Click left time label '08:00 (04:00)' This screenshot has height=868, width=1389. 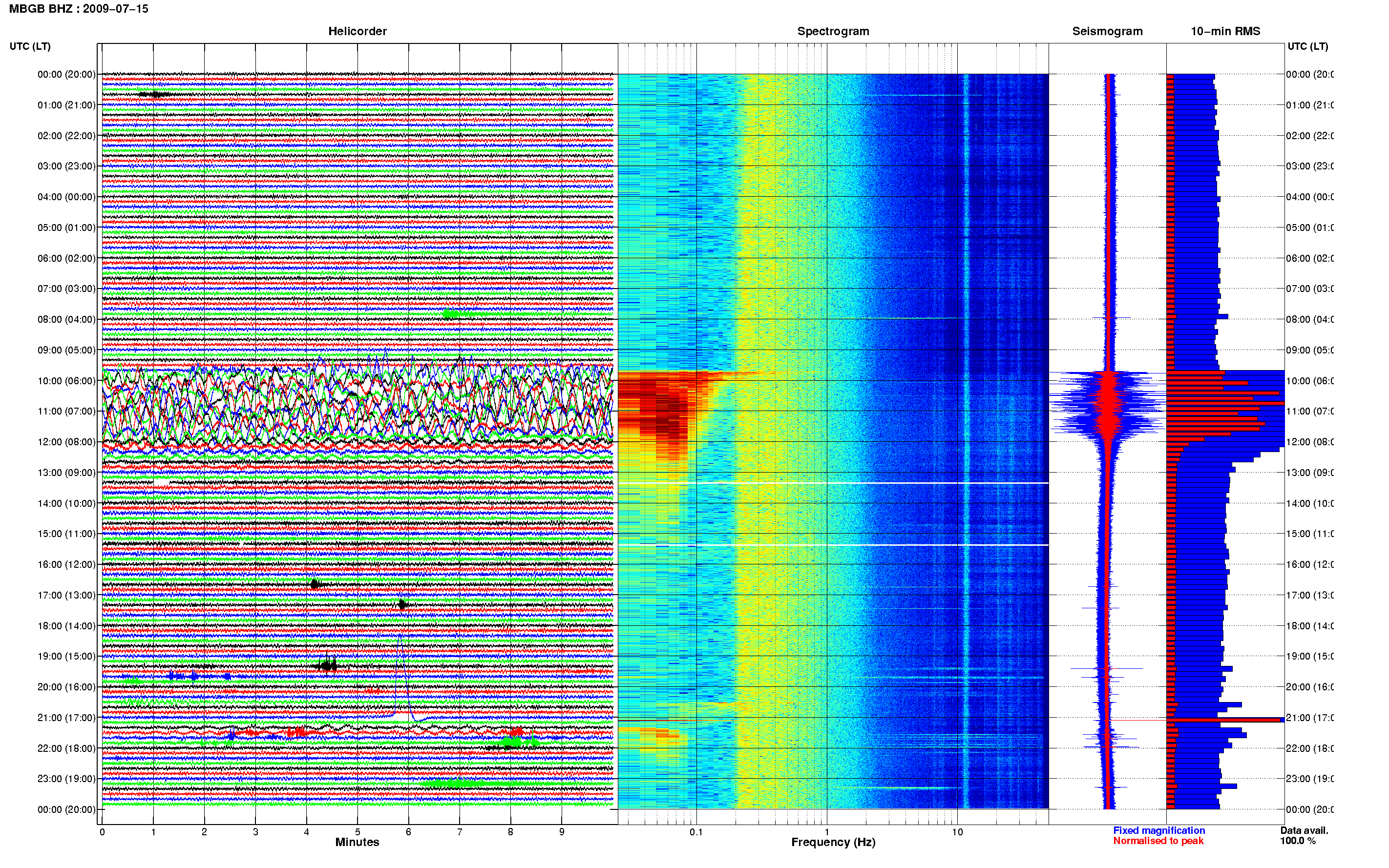66,319
